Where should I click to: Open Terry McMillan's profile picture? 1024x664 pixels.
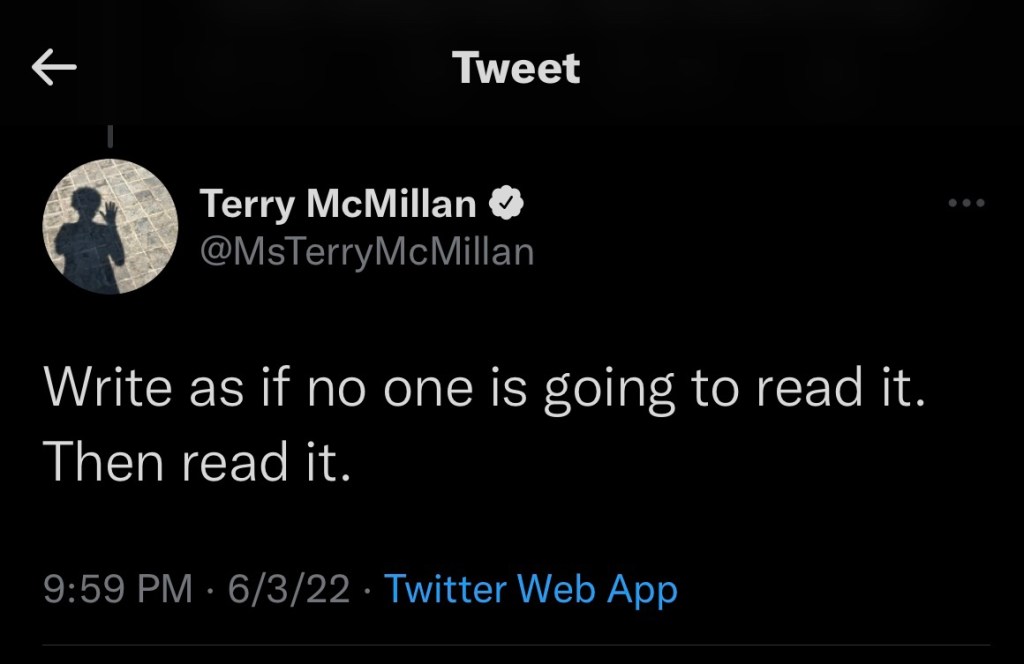110,226
